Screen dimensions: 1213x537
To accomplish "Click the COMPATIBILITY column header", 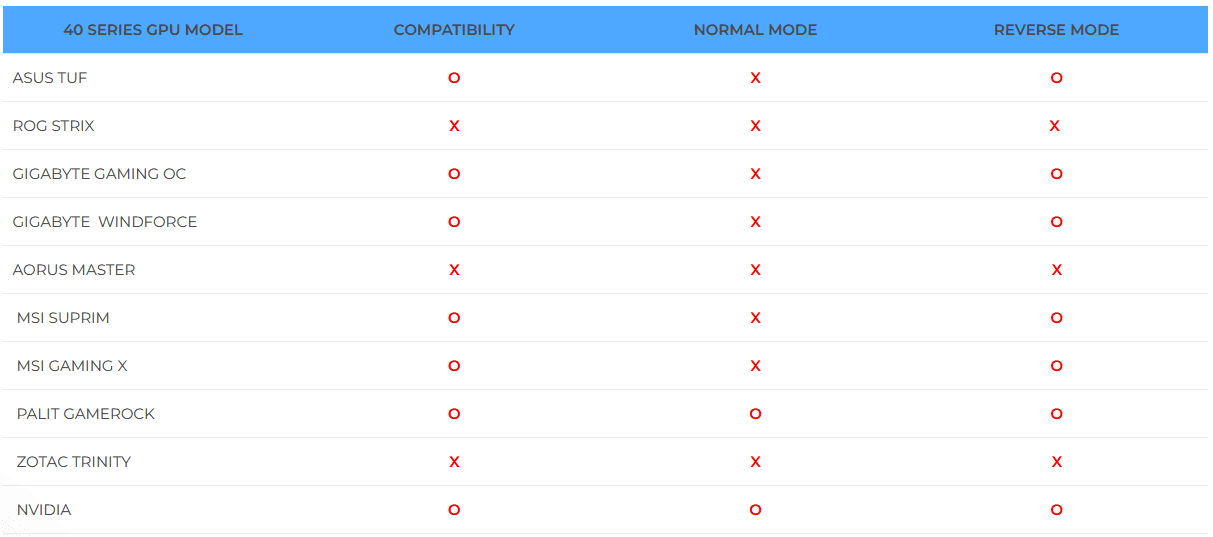I will 454,30.
